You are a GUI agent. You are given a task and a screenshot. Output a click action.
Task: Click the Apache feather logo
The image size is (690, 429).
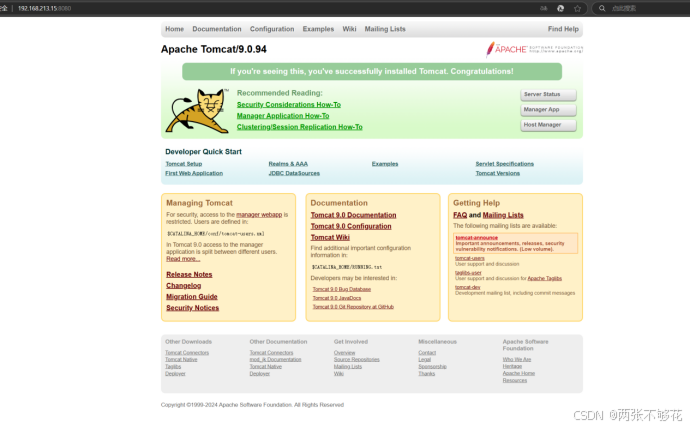point(534,49)
